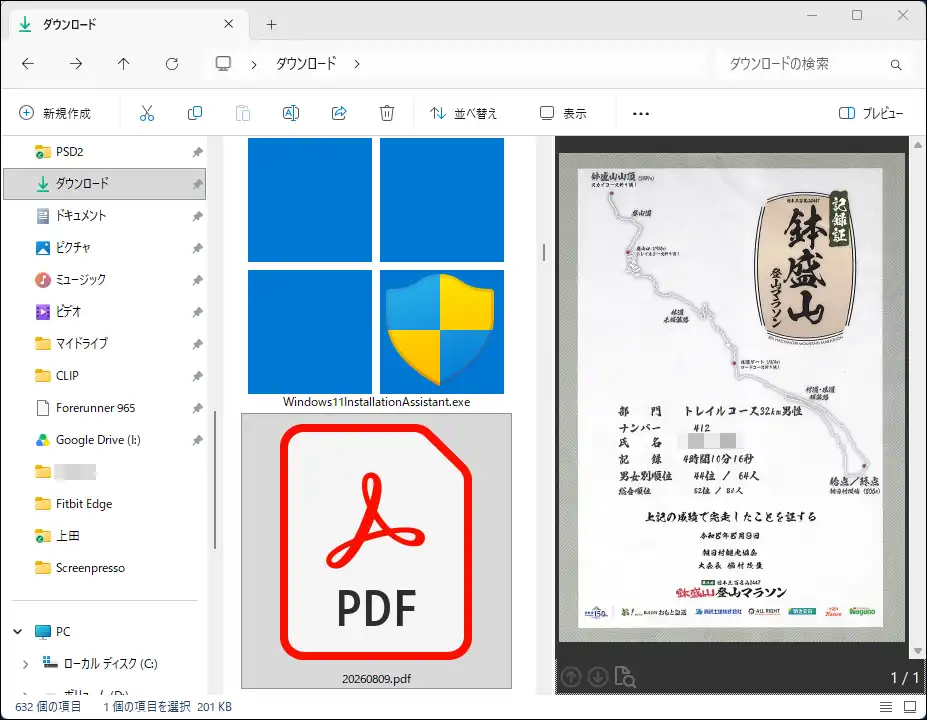Open the see more (…) toolbar menu
Screen dimensions: 927x720
pyautogui.click(x=641, y=113)
